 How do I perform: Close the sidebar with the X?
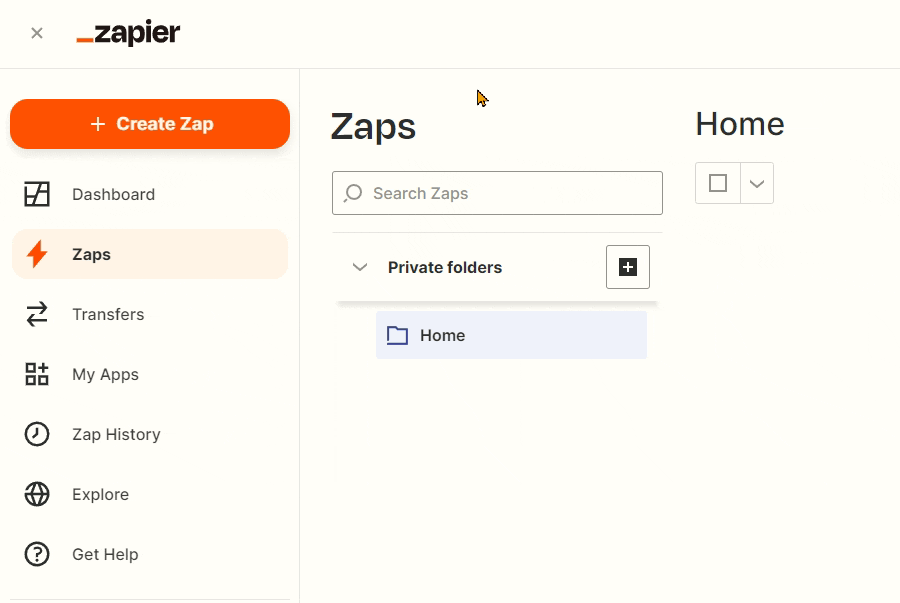(37, 33)
